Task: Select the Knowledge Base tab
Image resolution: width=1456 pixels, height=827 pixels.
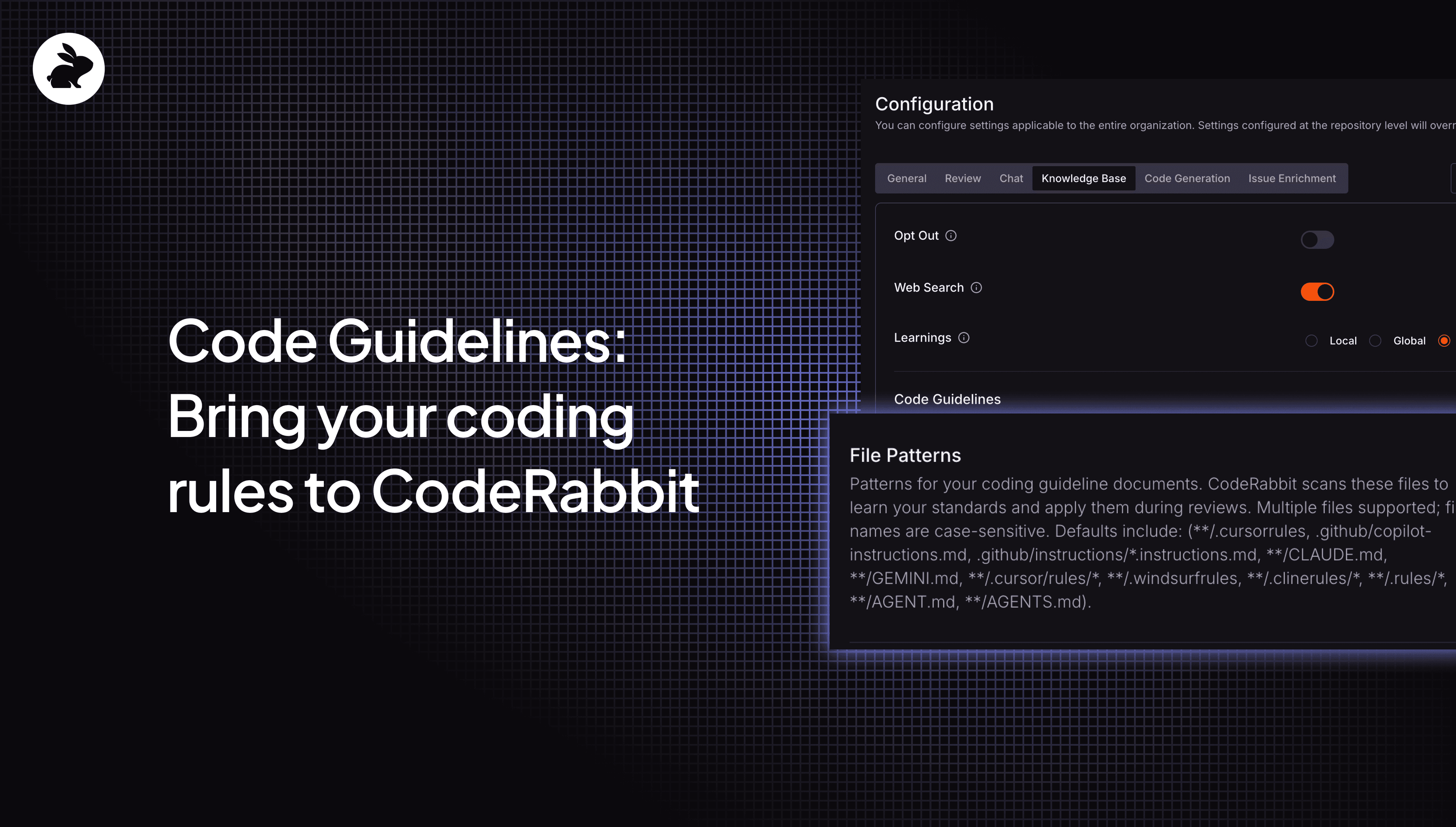Action: [1083, 178]
